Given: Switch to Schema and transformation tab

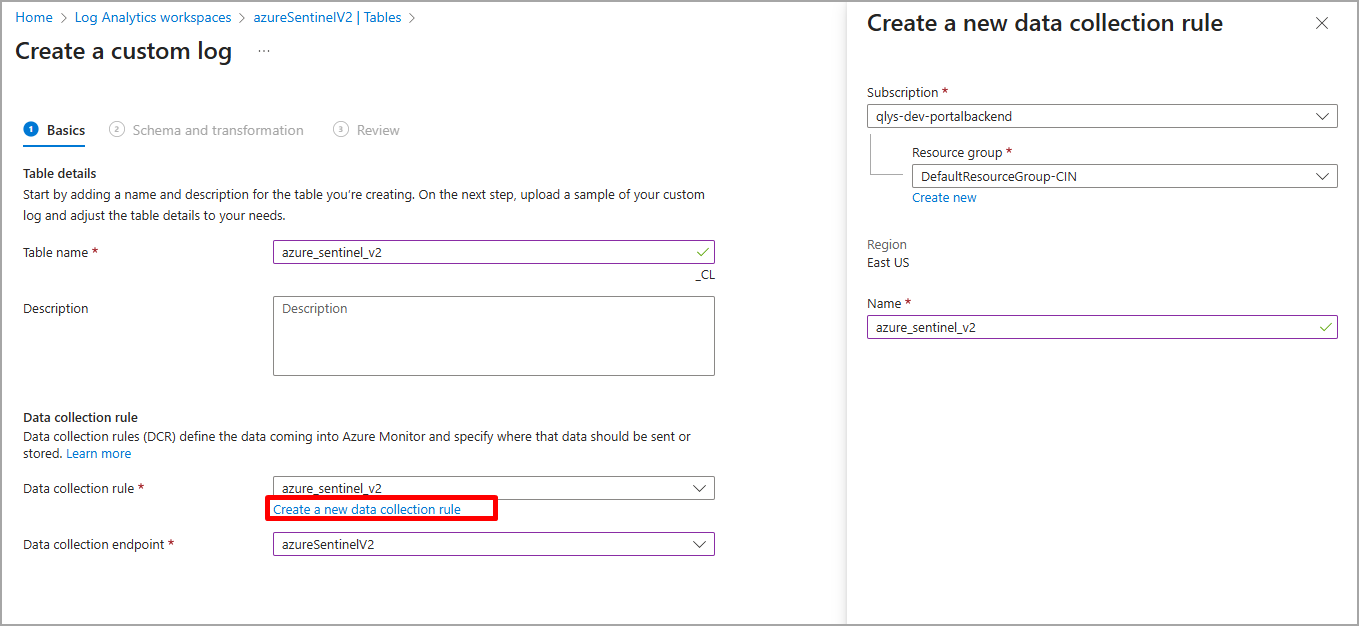Looking at the screenshot, I should [x=218, y=130].
